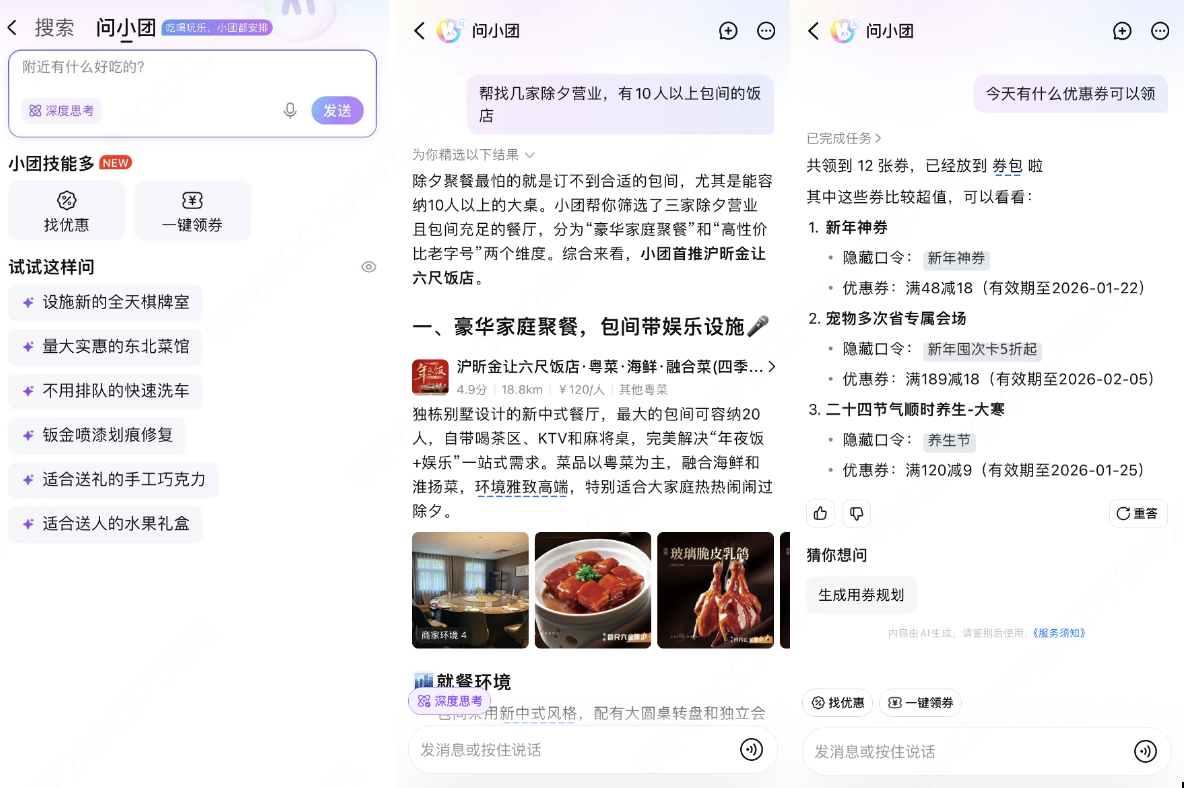Open details of 沪昕金让六尺饭店 via arrow

click(770, 367)
